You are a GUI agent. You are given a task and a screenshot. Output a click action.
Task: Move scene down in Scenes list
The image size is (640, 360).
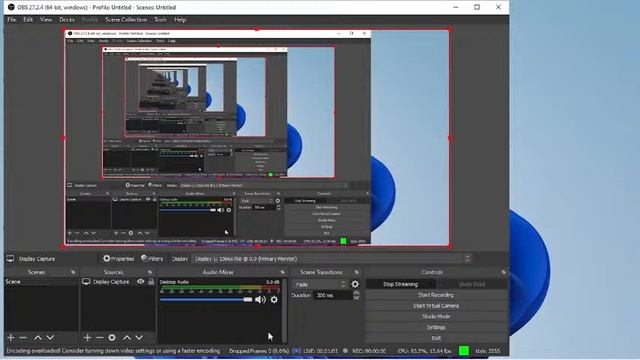click(50, 338)
